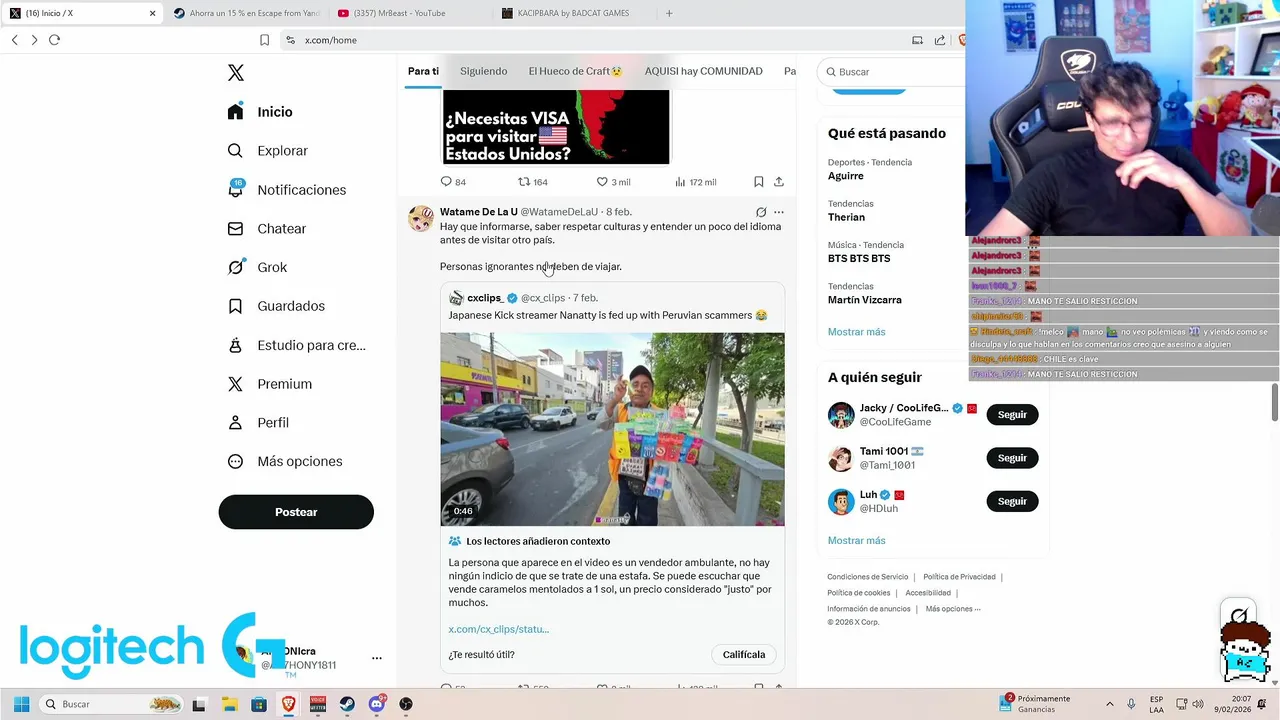Open AQUISI hay COMUNIDAD tab

tap(703, 71)
